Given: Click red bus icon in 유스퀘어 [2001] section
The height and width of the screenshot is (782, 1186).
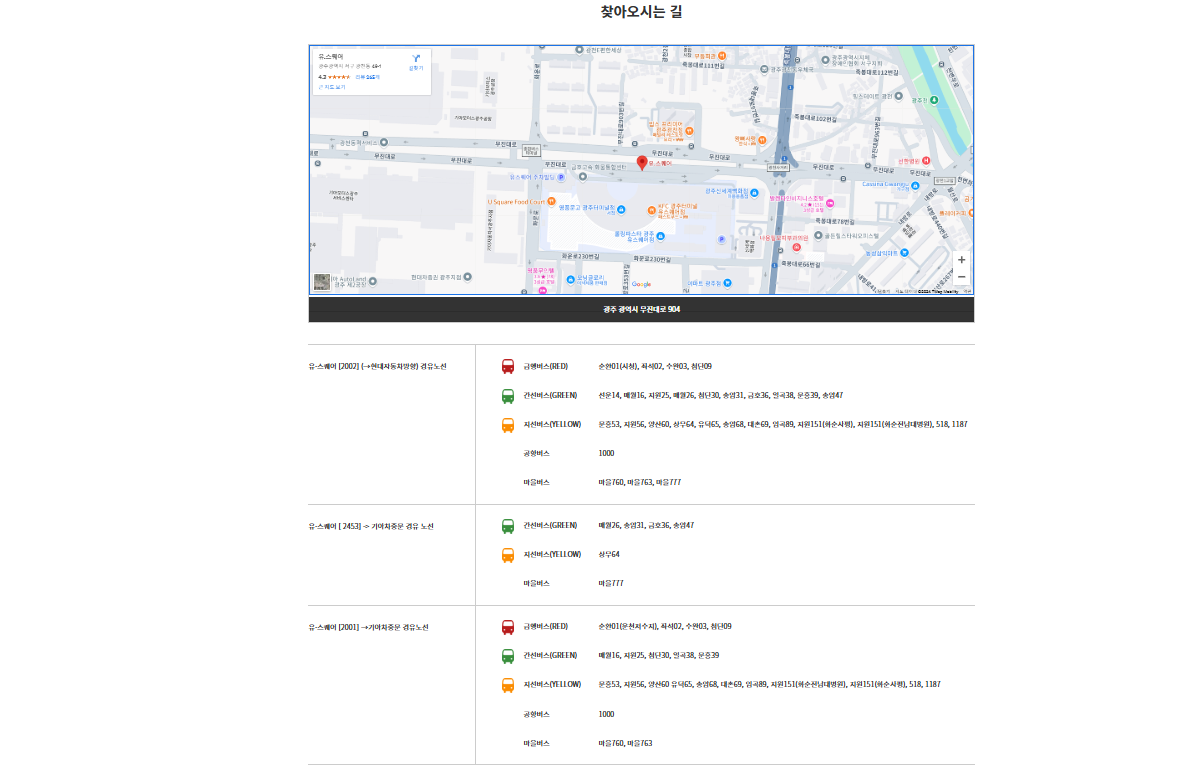Looking at the screenshot, I should [x=508, y=628].
